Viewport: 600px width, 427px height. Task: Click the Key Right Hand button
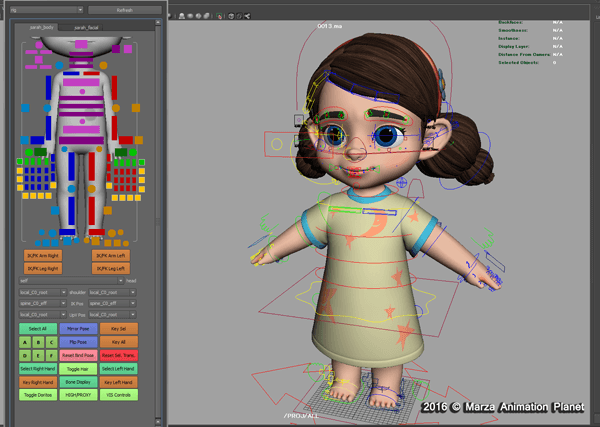tap(38, 382)
